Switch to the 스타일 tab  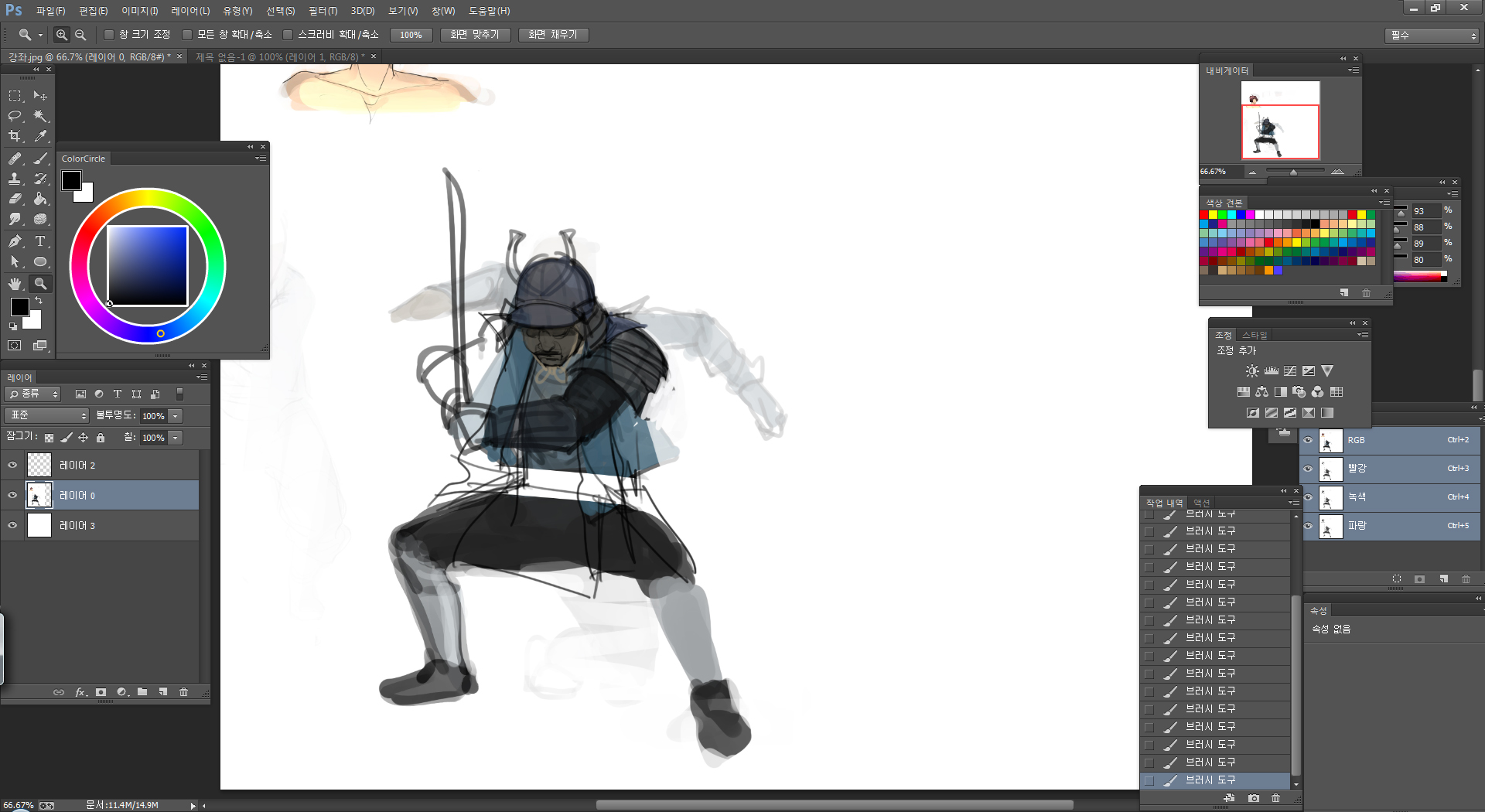1255,335
